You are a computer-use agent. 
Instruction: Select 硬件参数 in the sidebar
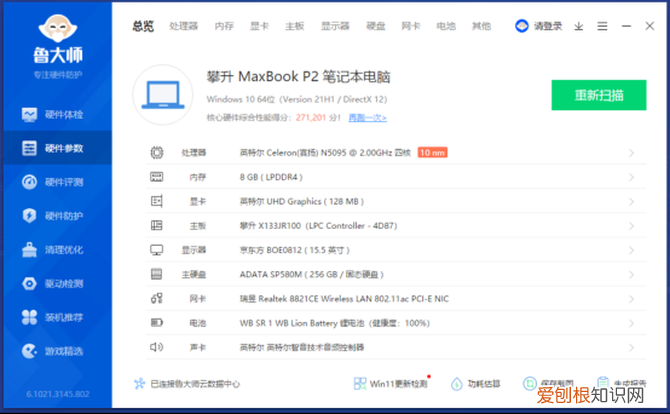point(58,148)
